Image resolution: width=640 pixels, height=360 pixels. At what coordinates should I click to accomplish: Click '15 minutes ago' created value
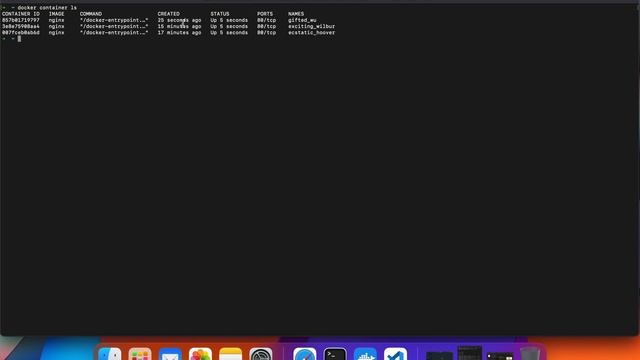(179, 26)
